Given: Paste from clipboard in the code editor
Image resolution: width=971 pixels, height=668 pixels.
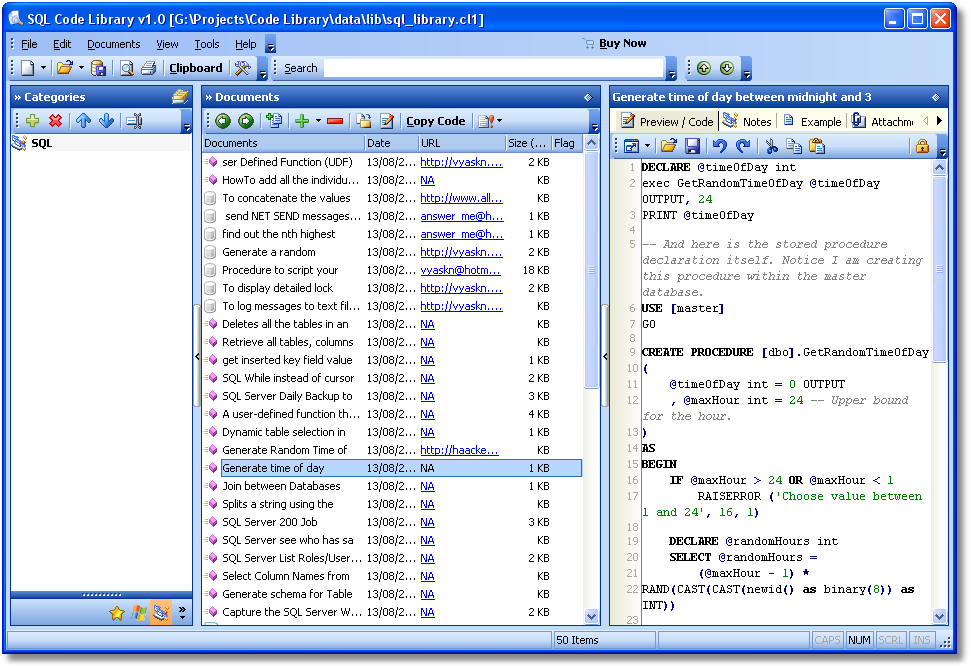Looking at the screenshot, I should coord(817,145).
